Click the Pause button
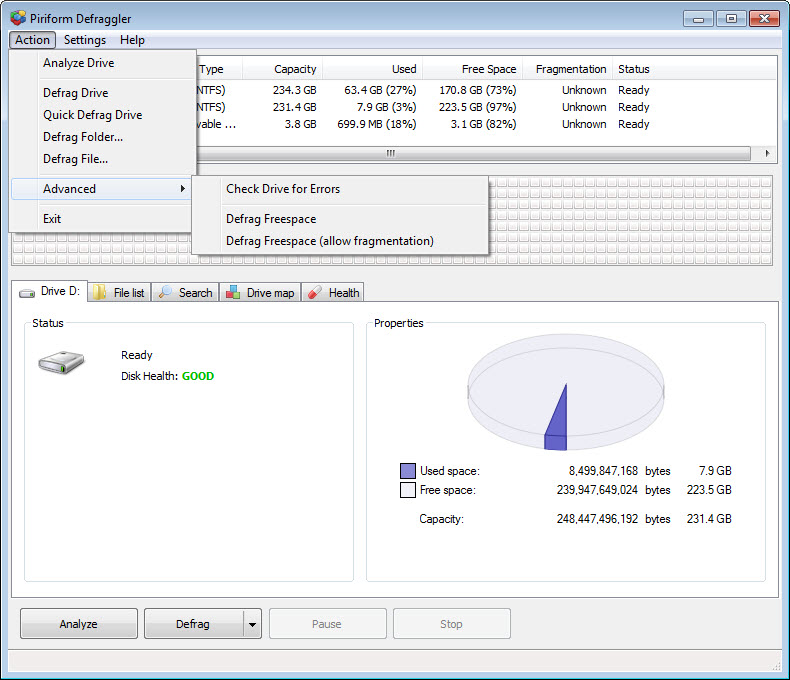 [327, 624]
